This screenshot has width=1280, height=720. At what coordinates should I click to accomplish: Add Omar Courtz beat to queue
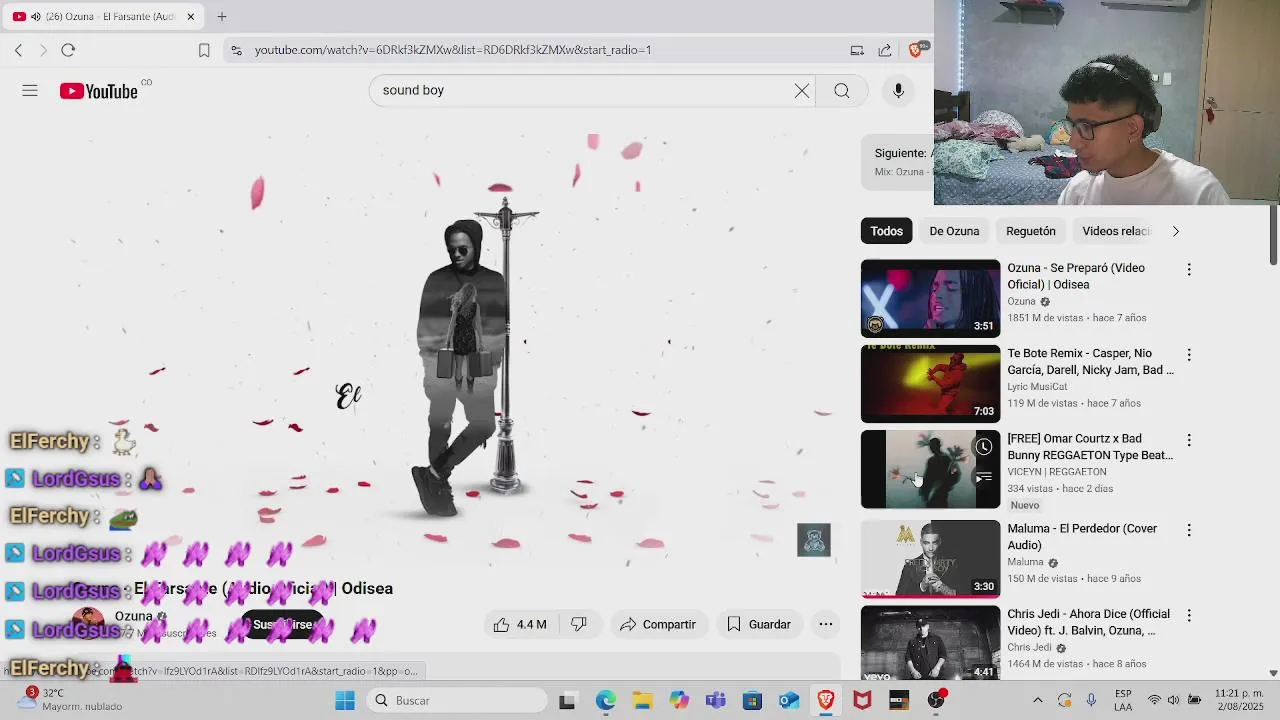click(984, 477)
